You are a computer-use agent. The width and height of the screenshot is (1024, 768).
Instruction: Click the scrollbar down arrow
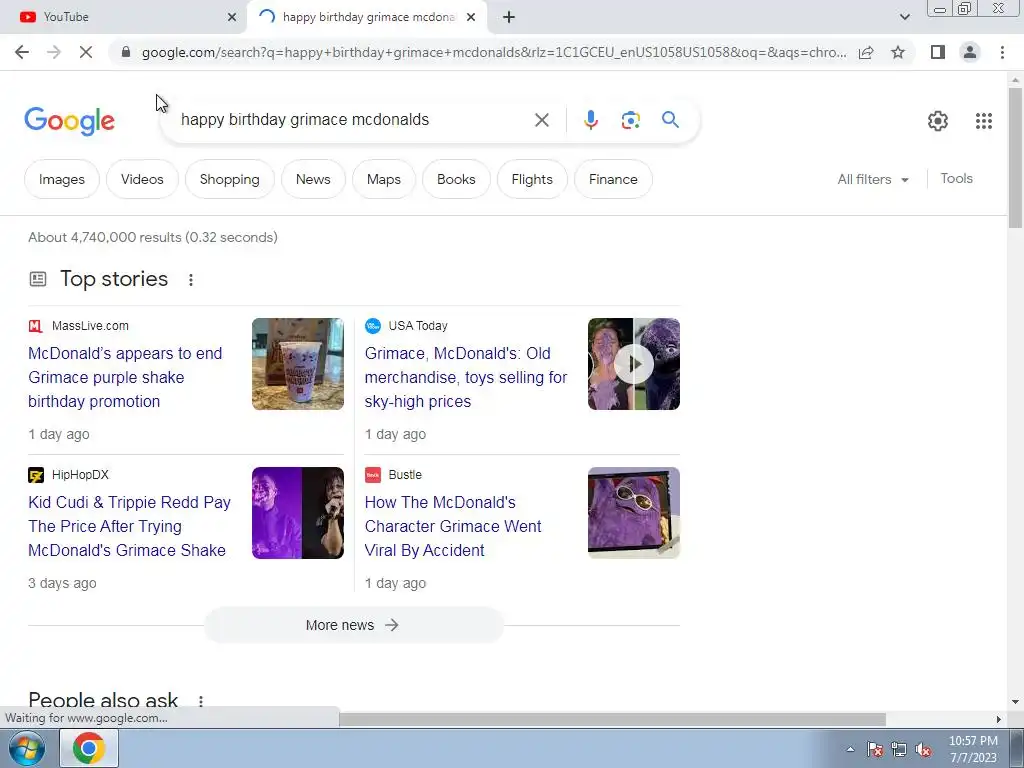tap(1015, 702)
